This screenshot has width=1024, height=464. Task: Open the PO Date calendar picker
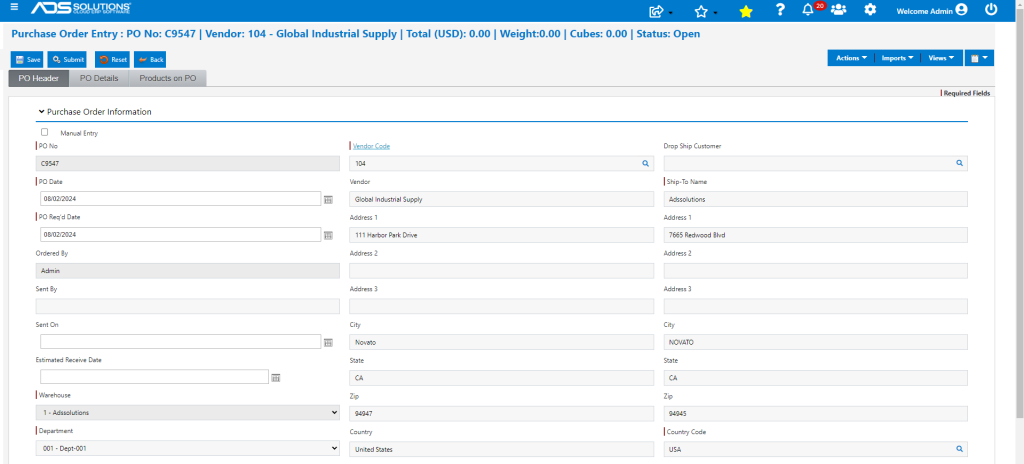(x=328, y=199)
